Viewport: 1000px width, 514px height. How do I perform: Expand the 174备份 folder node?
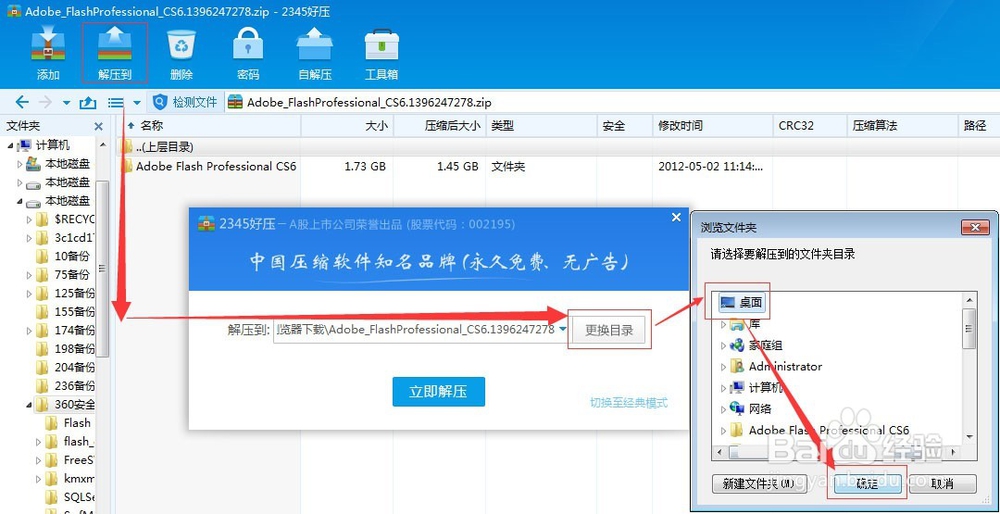click(29, 330)
